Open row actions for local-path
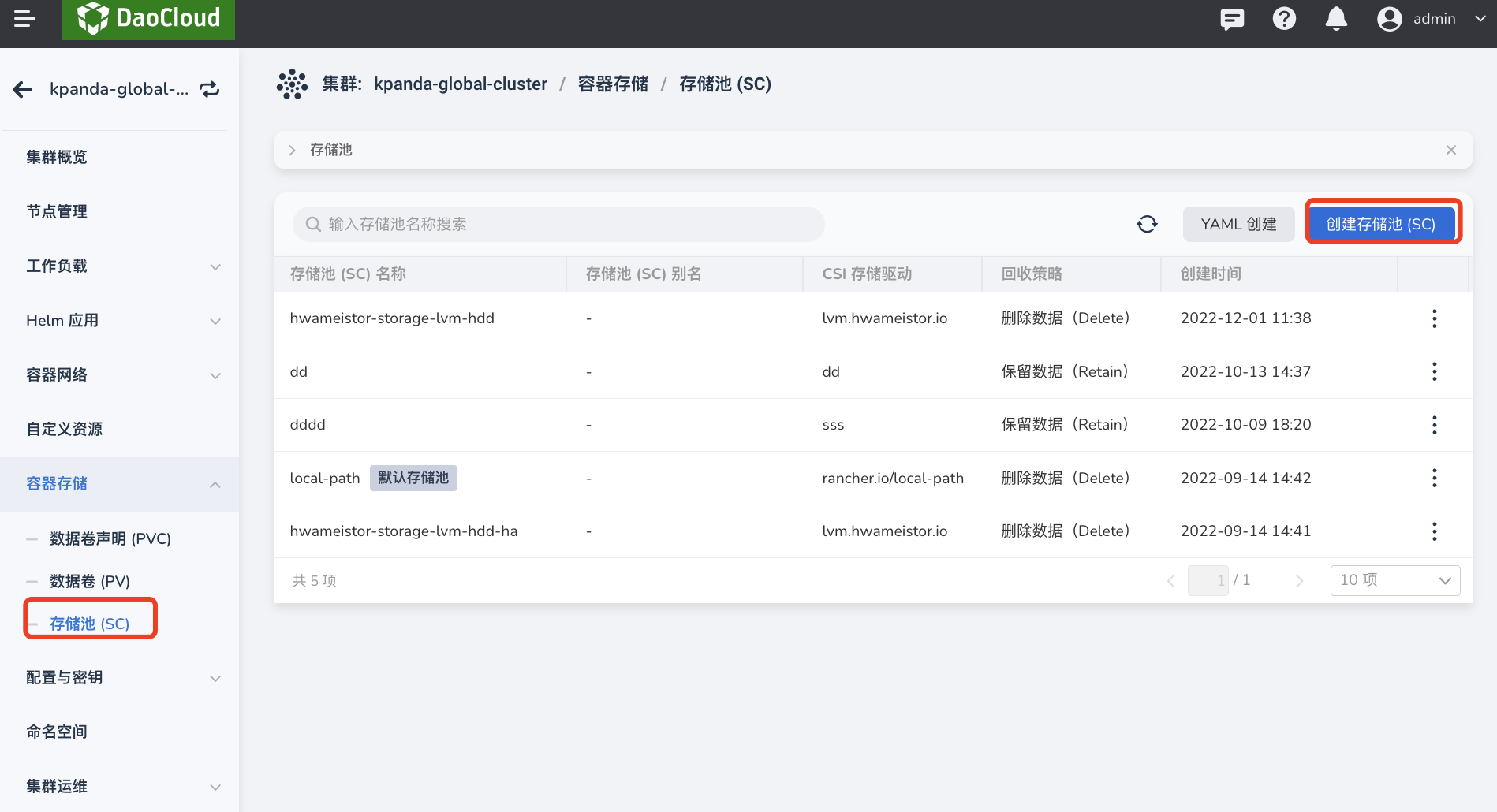 pos(1434,478)
